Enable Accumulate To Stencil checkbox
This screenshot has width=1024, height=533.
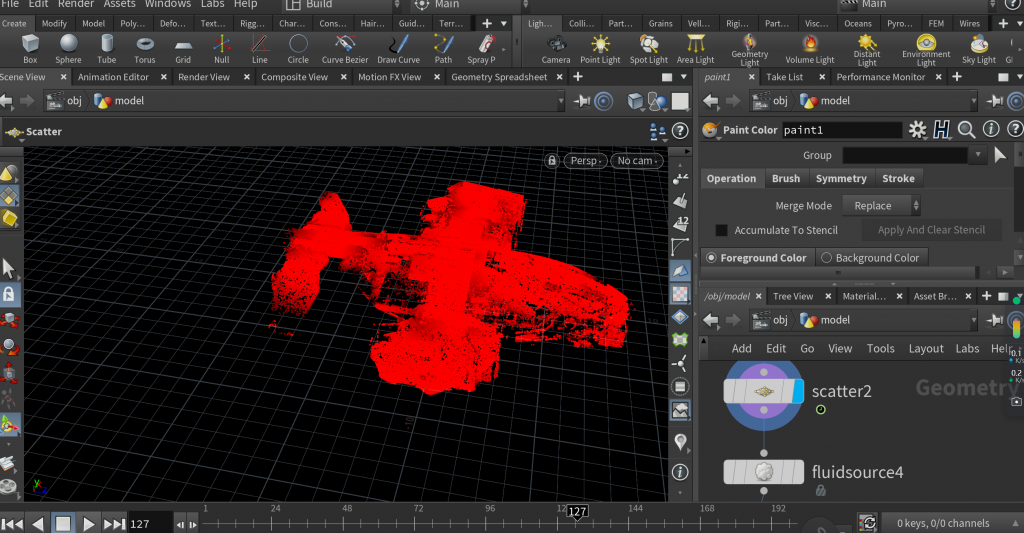pos(722,230)
